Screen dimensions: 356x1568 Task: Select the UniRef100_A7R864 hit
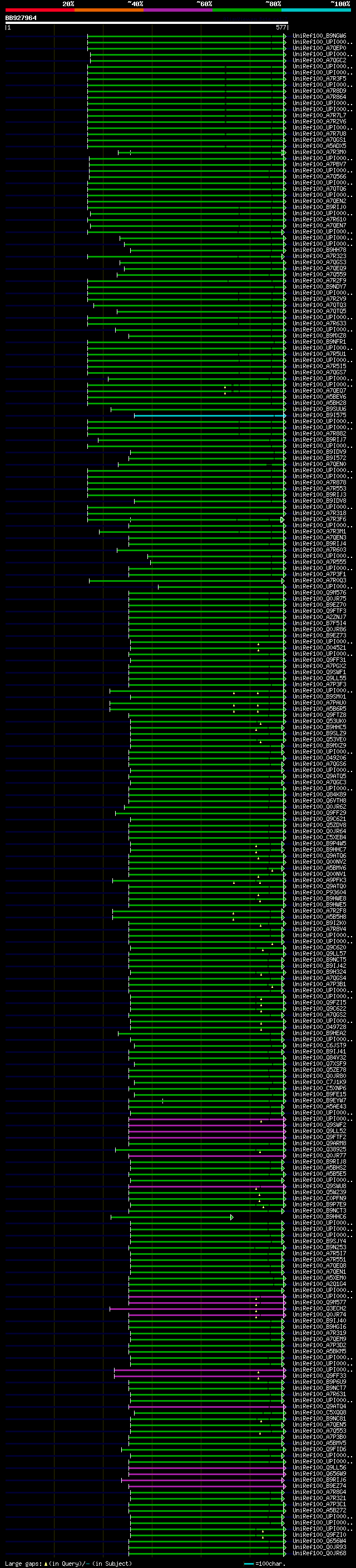coord(319,97)
